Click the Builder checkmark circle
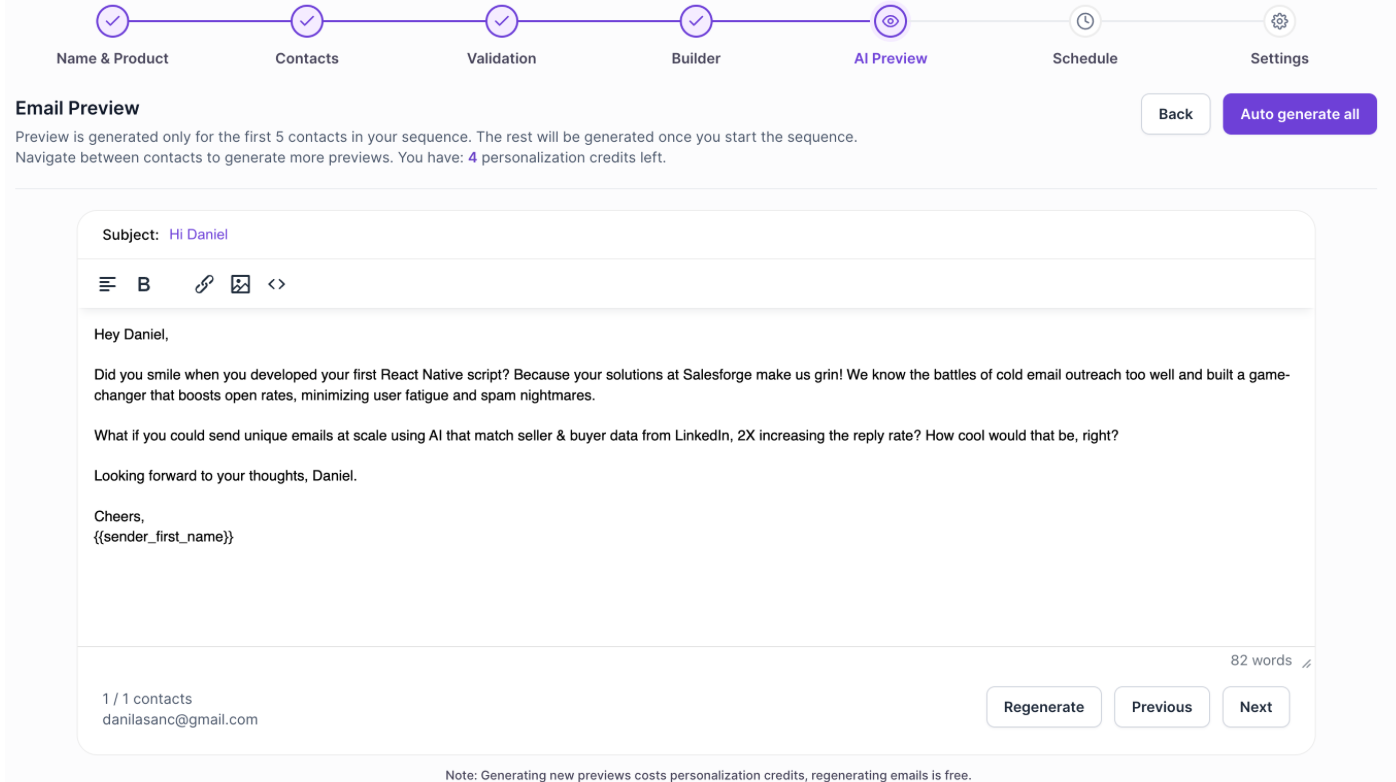 pyautogui.click(x=696, y=21)
